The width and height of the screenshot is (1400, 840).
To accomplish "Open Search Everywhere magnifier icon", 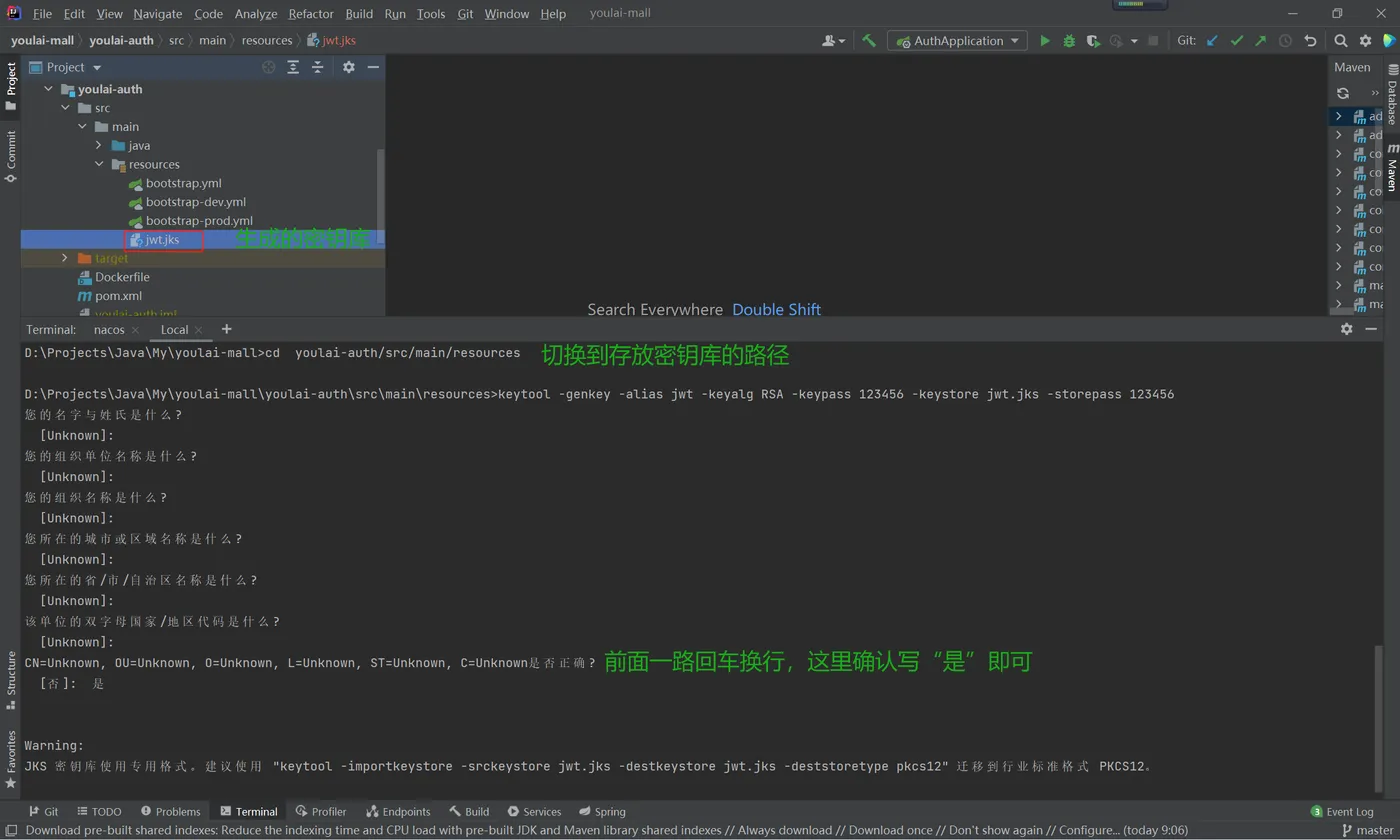I will 1341,41.
